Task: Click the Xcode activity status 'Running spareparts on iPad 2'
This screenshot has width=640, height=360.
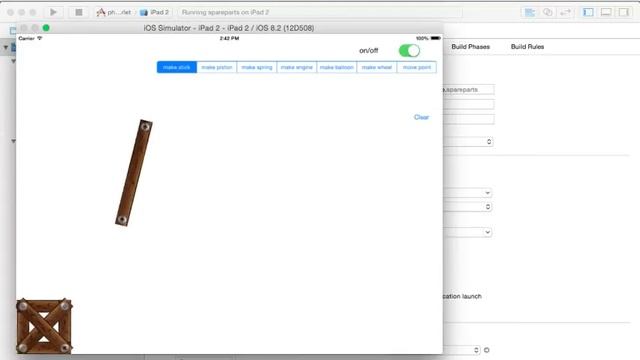Action: [x=225, y=12]
